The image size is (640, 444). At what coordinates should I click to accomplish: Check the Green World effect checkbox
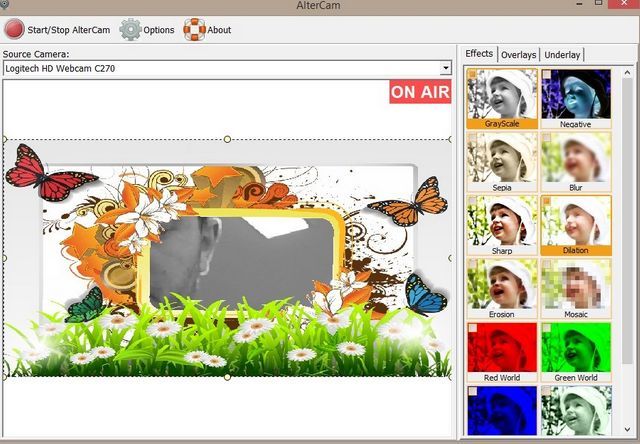coord(546,328)
